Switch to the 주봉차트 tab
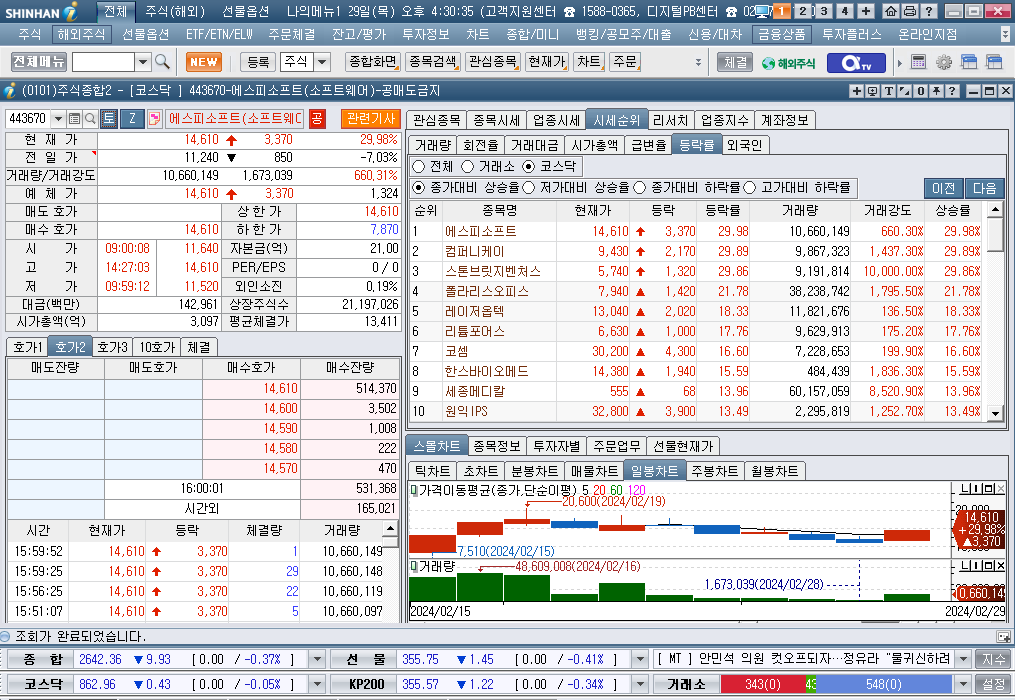This screenshot has height=700, width=1015. pos(714,471)
